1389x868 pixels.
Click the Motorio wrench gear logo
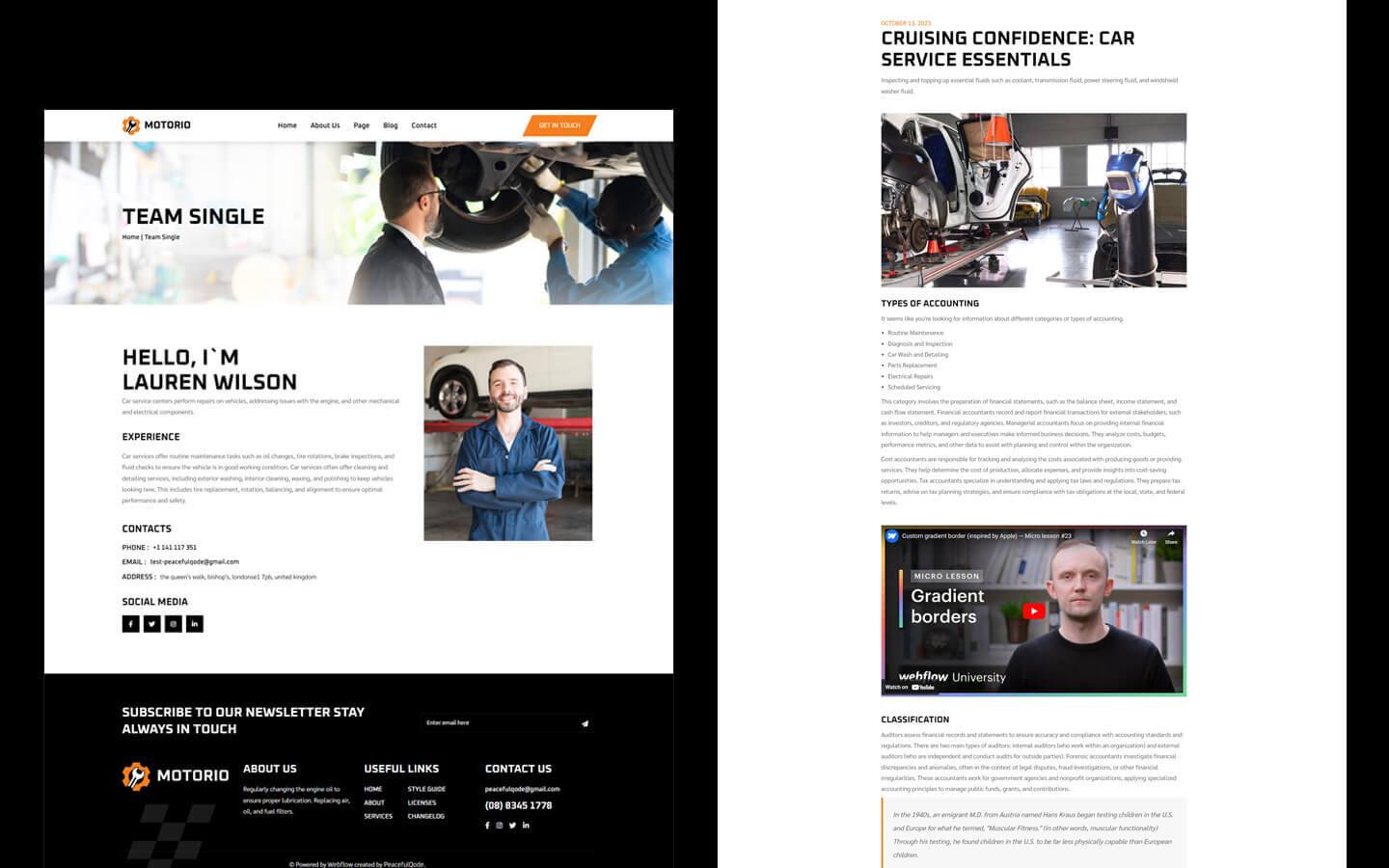(129, 124)
